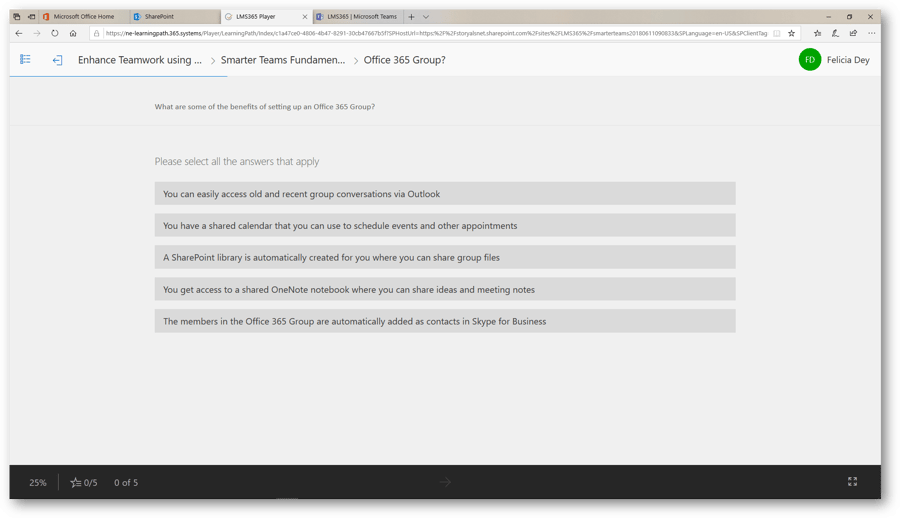
Task: Click the FD user avatar
Action: 809,60
